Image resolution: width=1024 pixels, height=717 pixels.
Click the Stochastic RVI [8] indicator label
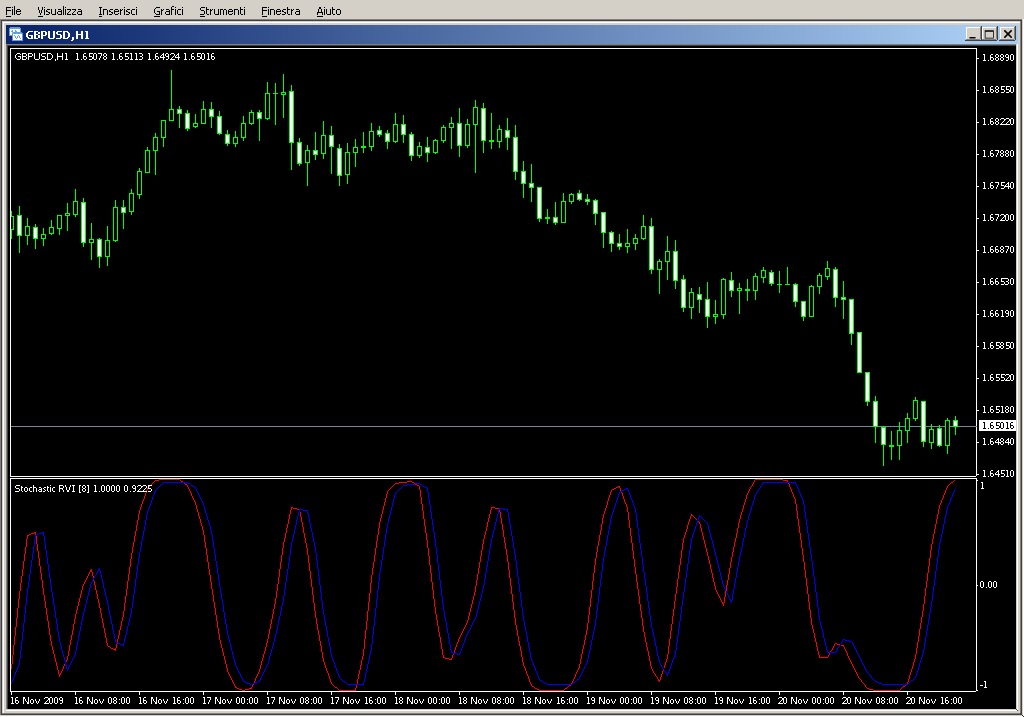83,488
